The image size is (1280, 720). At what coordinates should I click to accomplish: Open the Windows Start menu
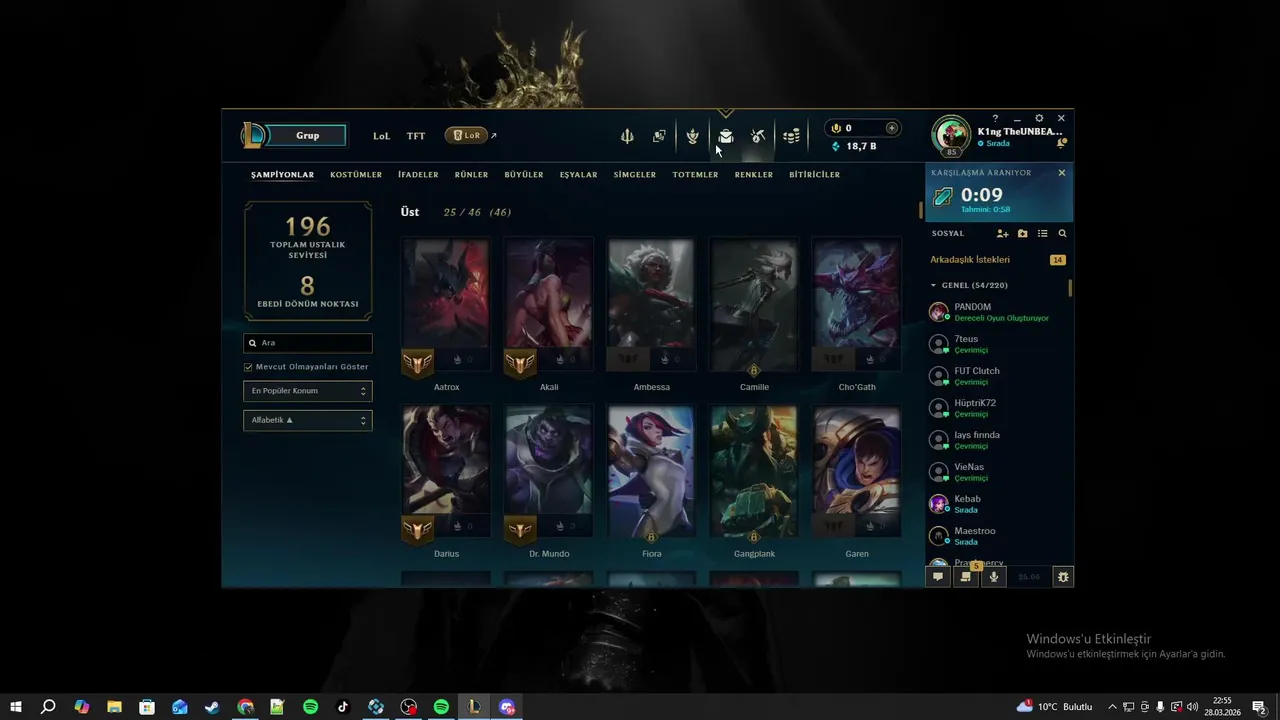(x=16, y=707)
